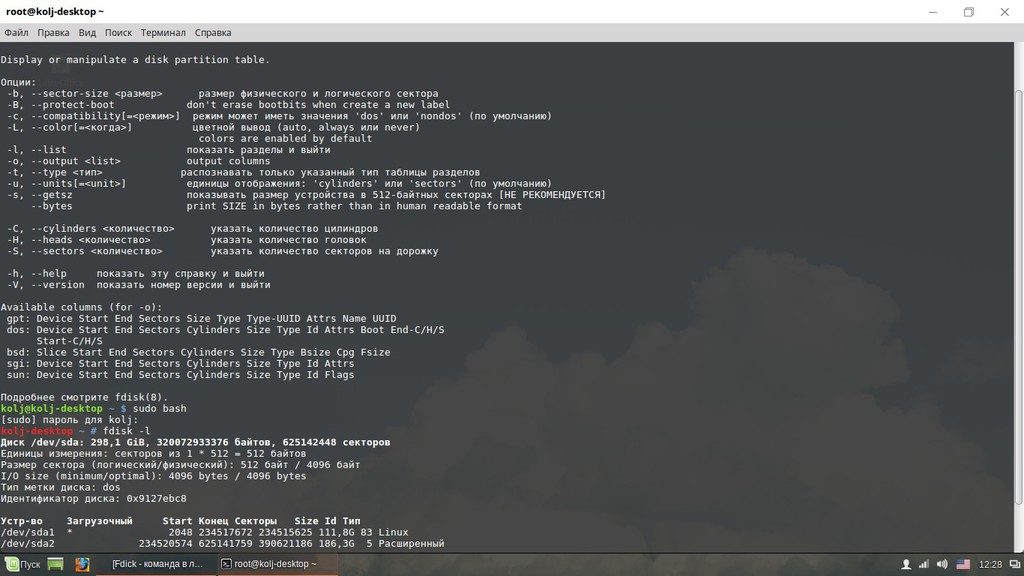Restore down the terminal window
Image resolution: width=1024 pixels, height=576 pixels.
pos(968,12)
